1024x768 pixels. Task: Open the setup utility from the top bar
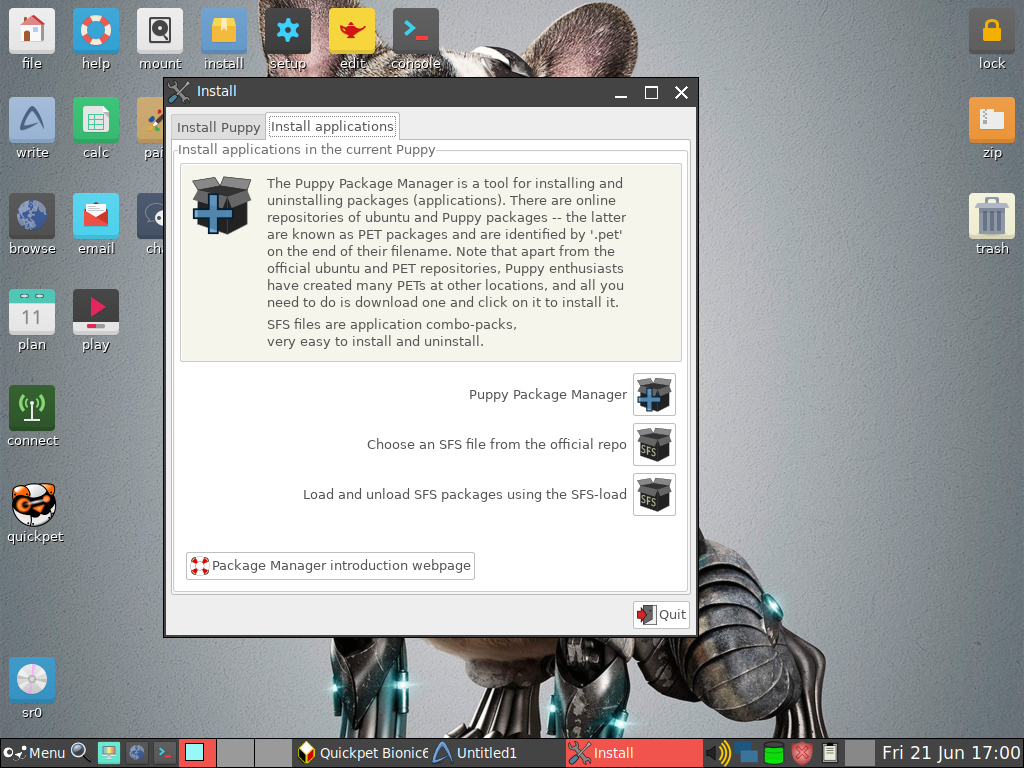[x=288, y=30]
